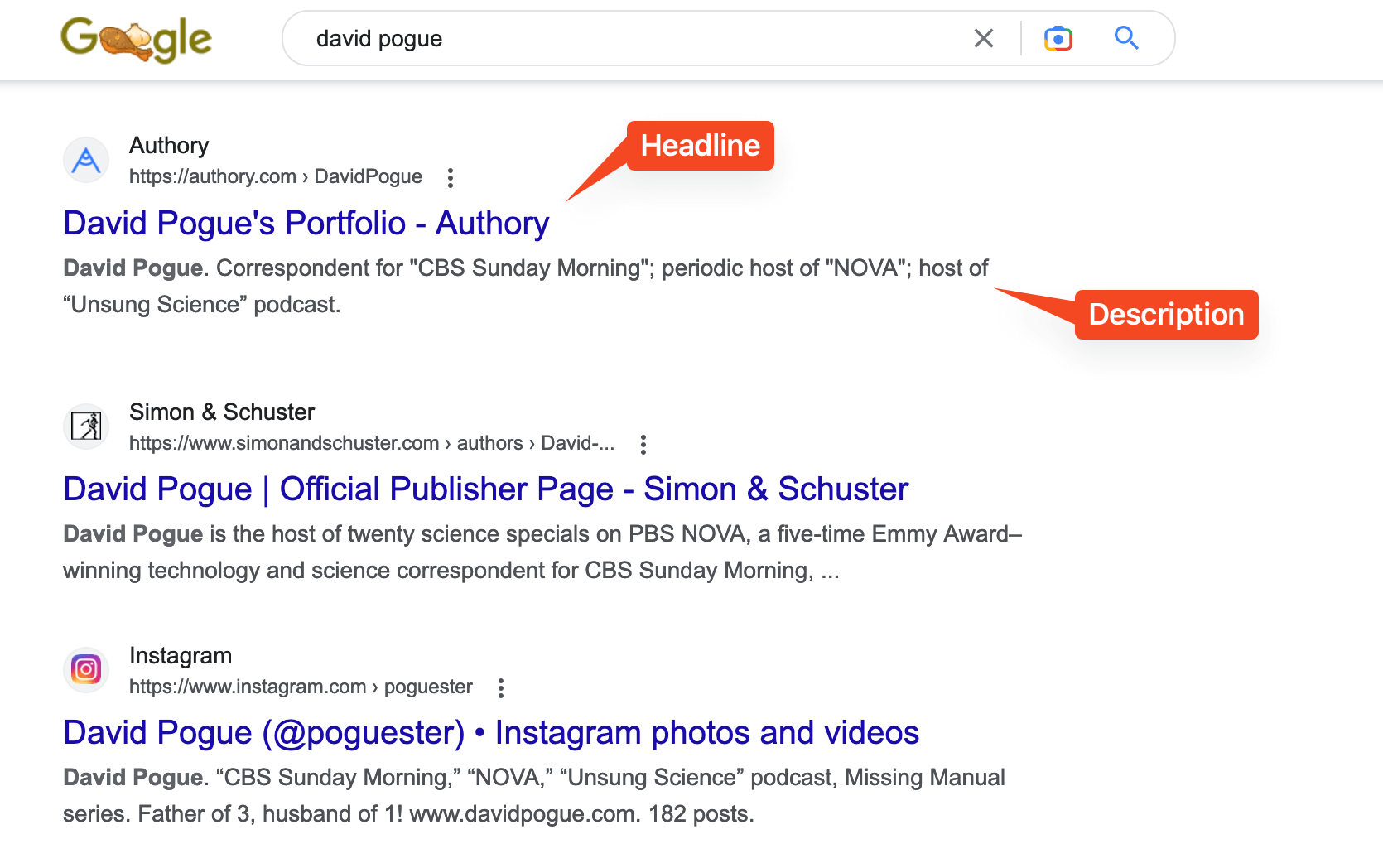Click the Simon & Schuster site name
Viewport: 1383px width, 868px height.
pos(222,412)
